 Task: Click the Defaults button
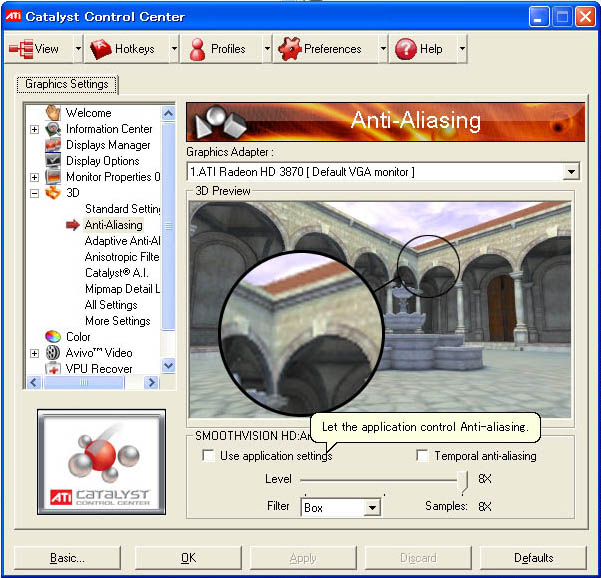tap(533, 558)
